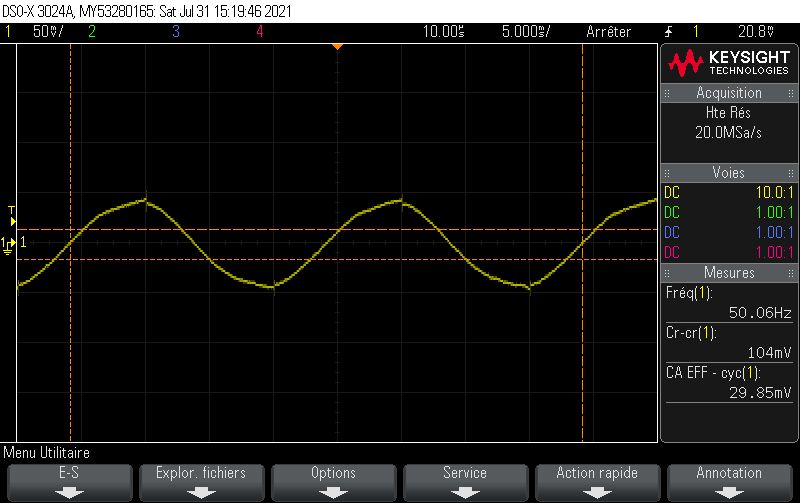This screenshot has width=800, height=503.
Task: Toggle channel 2 in the top bar
Action: [x=91, y=32]
